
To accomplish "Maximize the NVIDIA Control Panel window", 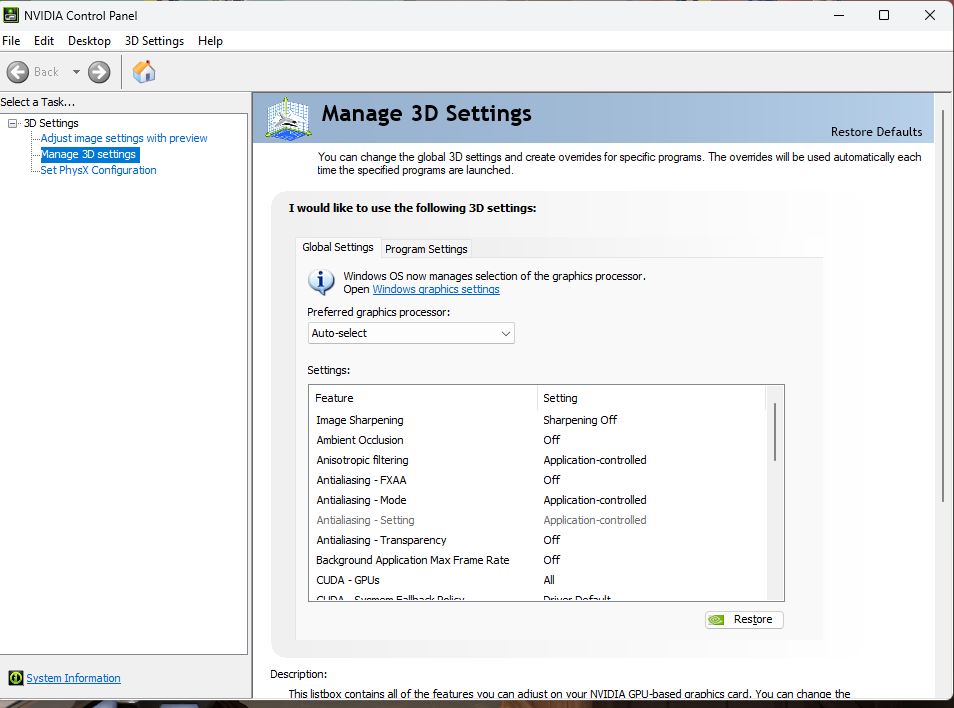I will pos(883,15).
